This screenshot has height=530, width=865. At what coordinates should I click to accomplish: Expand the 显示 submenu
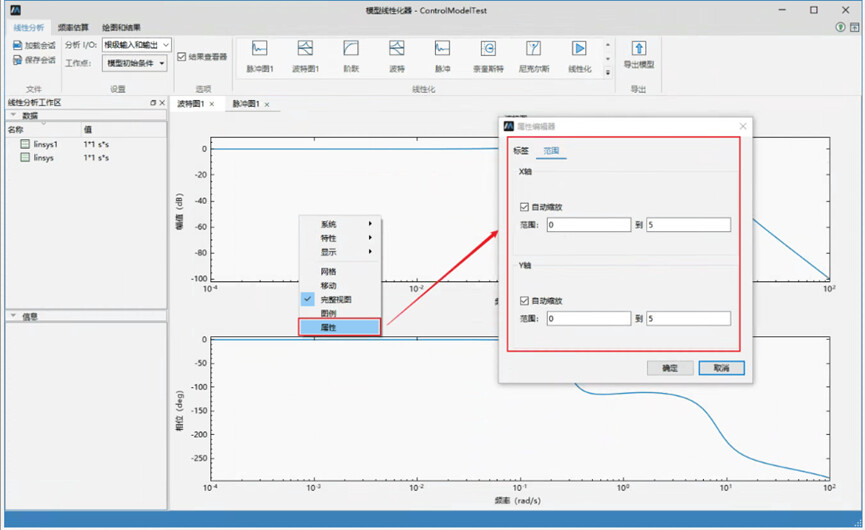tap(340, 251)
